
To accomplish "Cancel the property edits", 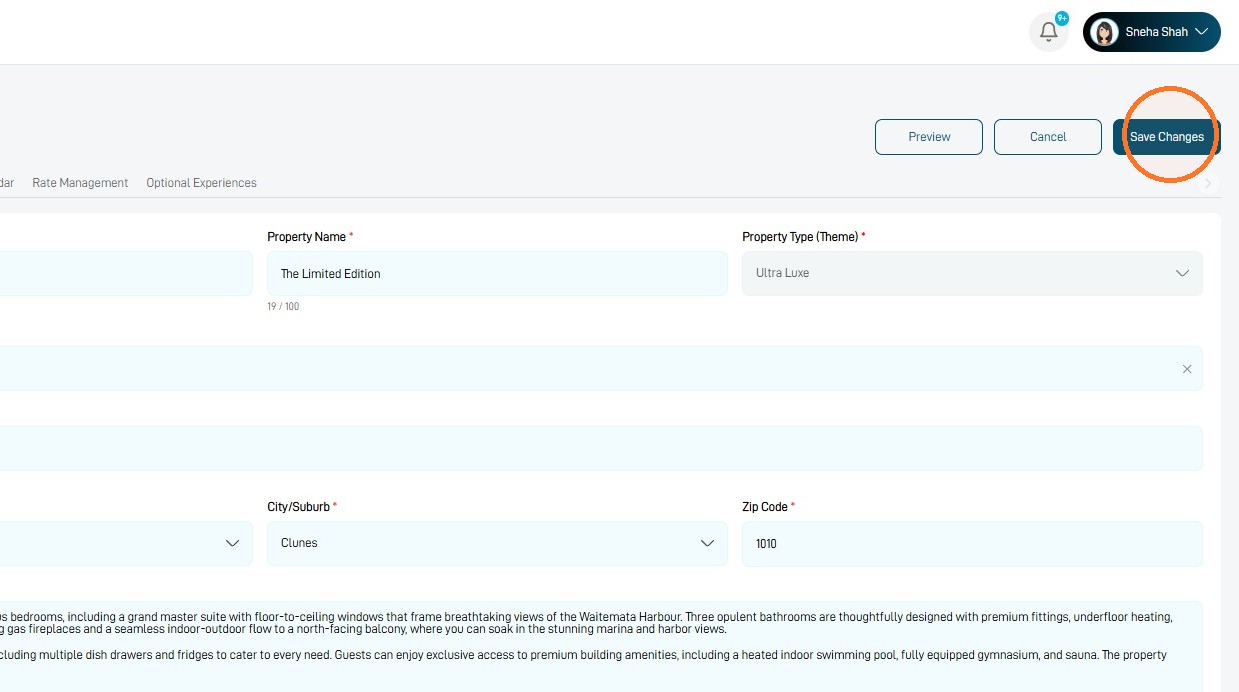I will tap(1048, 137).
